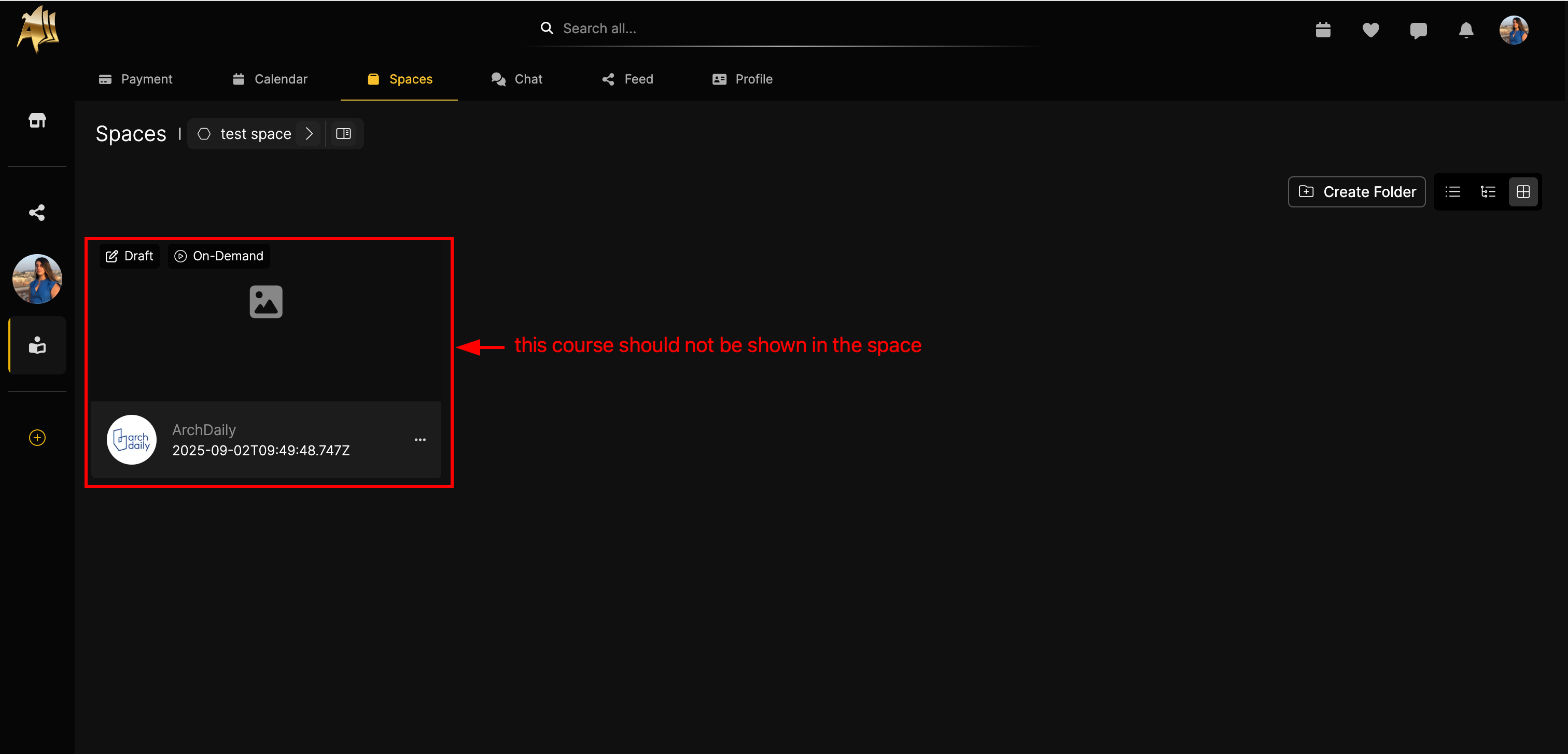This screenshot has width=1568, height=754.
Task: Open messages speech bubble icon
Action: click(x=1418, y=30)
